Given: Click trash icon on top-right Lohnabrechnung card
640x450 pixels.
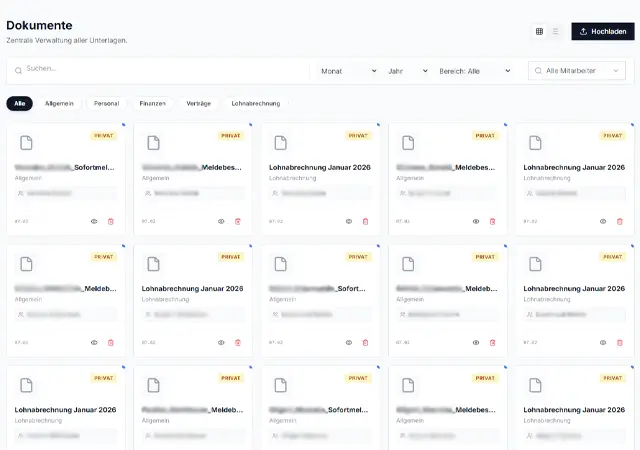Looking at the screenshot, I should pyautogui.click(x=619, y=221).
